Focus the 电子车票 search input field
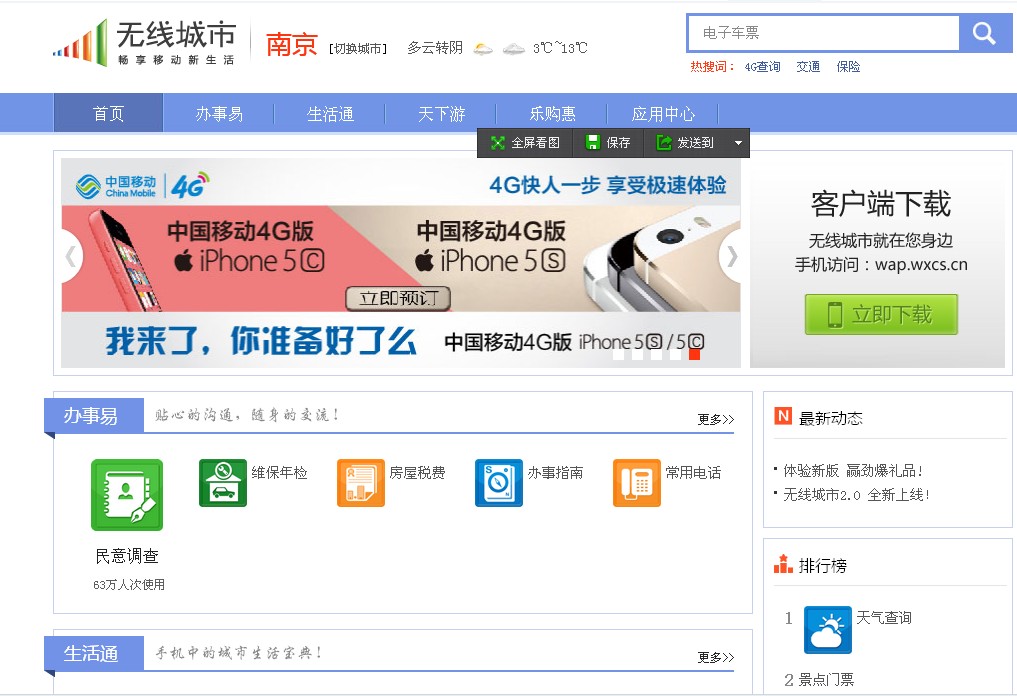Viewport: 1017px width, 696px height. (x=824, y=32)
